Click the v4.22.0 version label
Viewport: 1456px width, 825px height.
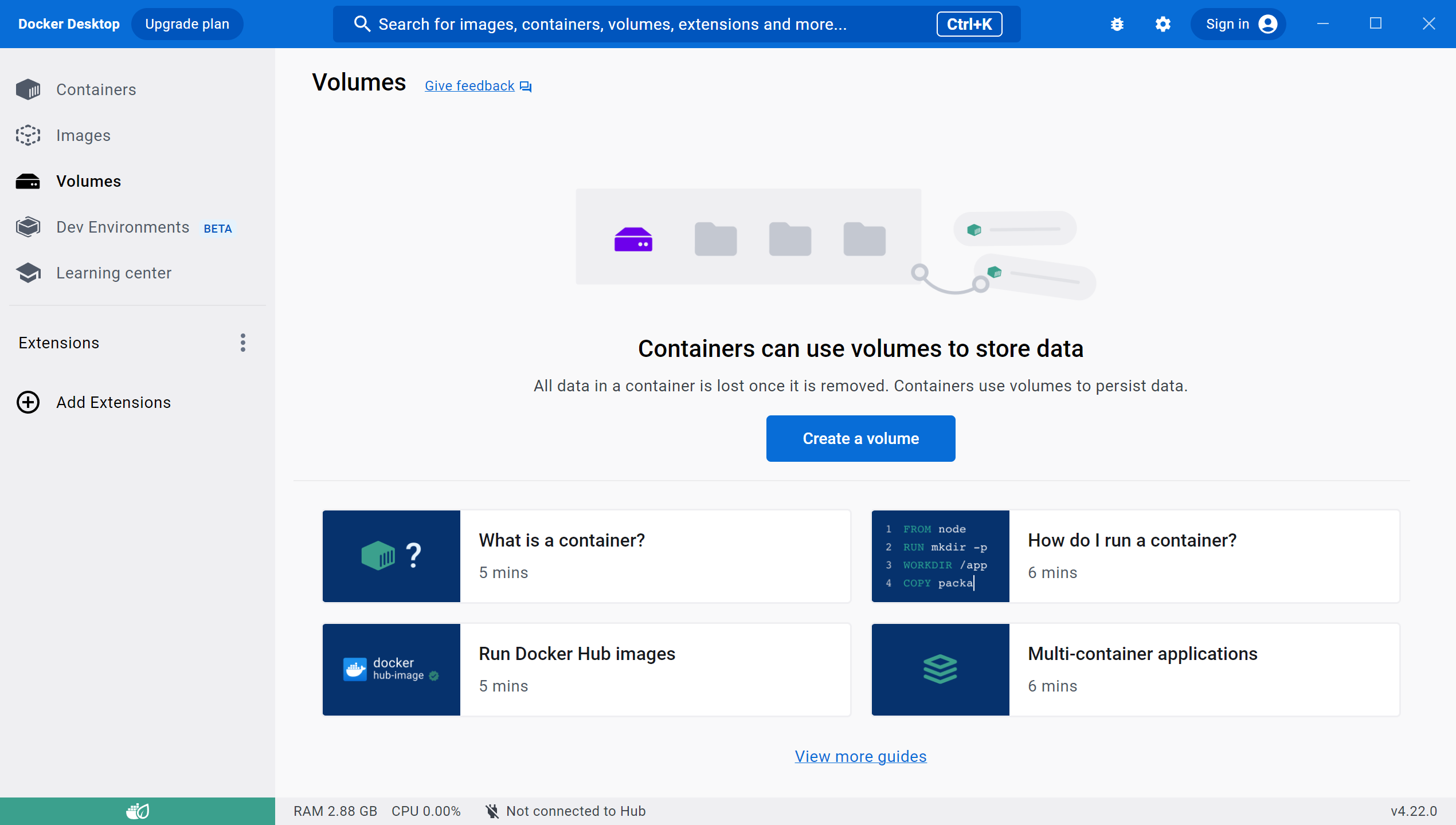[1414, 811]
